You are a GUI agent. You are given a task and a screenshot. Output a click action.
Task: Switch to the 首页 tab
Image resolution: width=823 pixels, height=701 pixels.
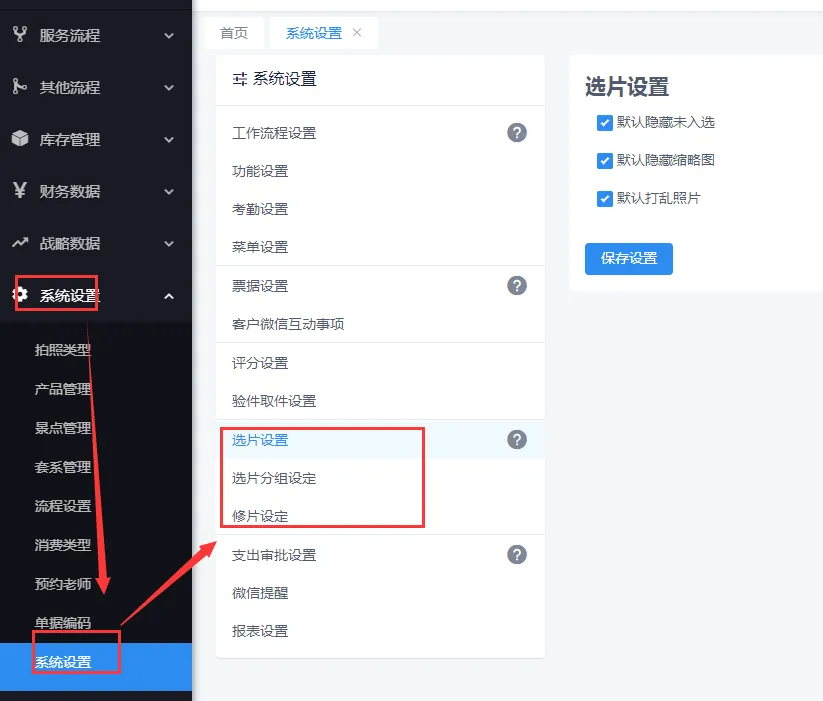click(x=234, y=33)
